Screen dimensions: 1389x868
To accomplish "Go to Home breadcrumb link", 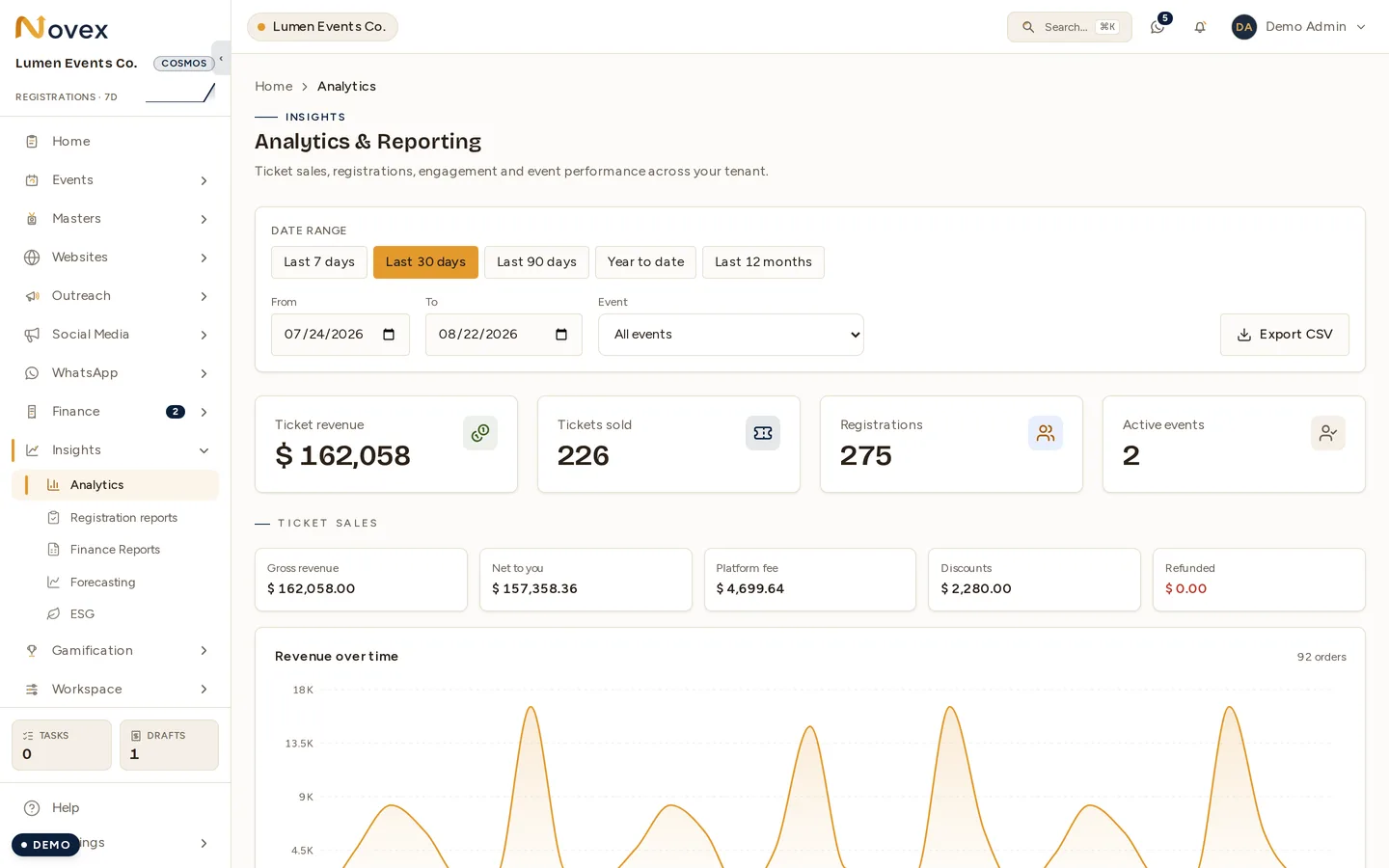I will tap(274, 87).
